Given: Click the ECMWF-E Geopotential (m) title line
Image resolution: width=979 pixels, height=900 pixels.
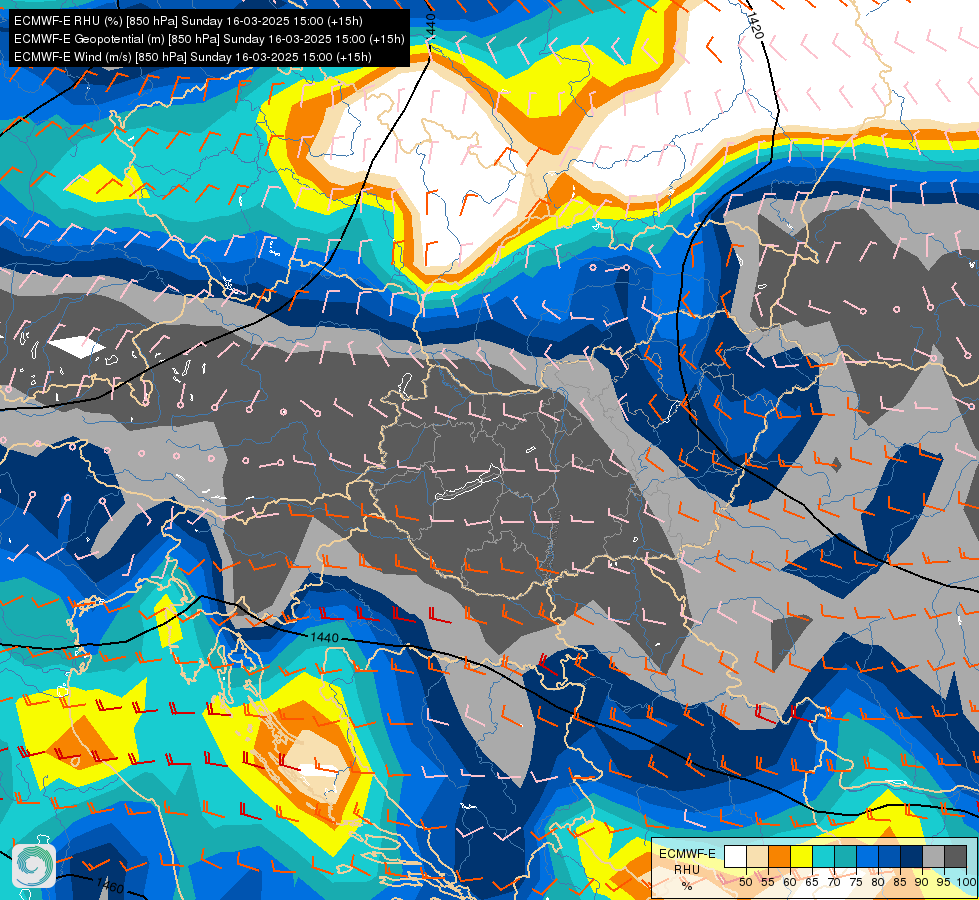Looking at the screenshot, I should pos(209,39).
